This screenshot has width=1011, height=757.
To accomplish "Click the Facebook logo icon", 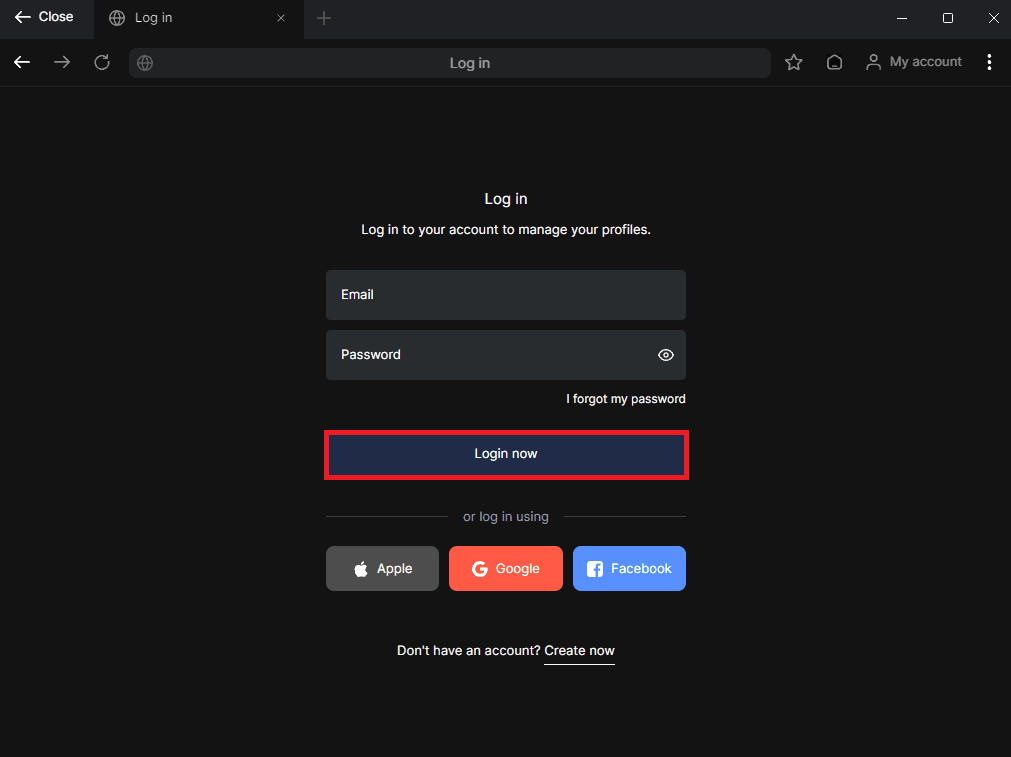I will pos(595,568).
